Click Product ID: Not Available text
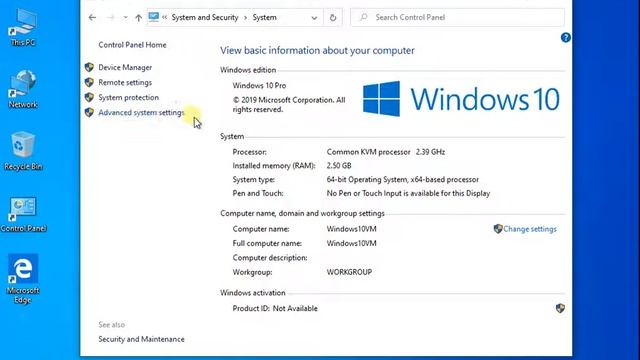Viewport: 640px width, 360px height. pyautogui.click(x=275, y=309)
